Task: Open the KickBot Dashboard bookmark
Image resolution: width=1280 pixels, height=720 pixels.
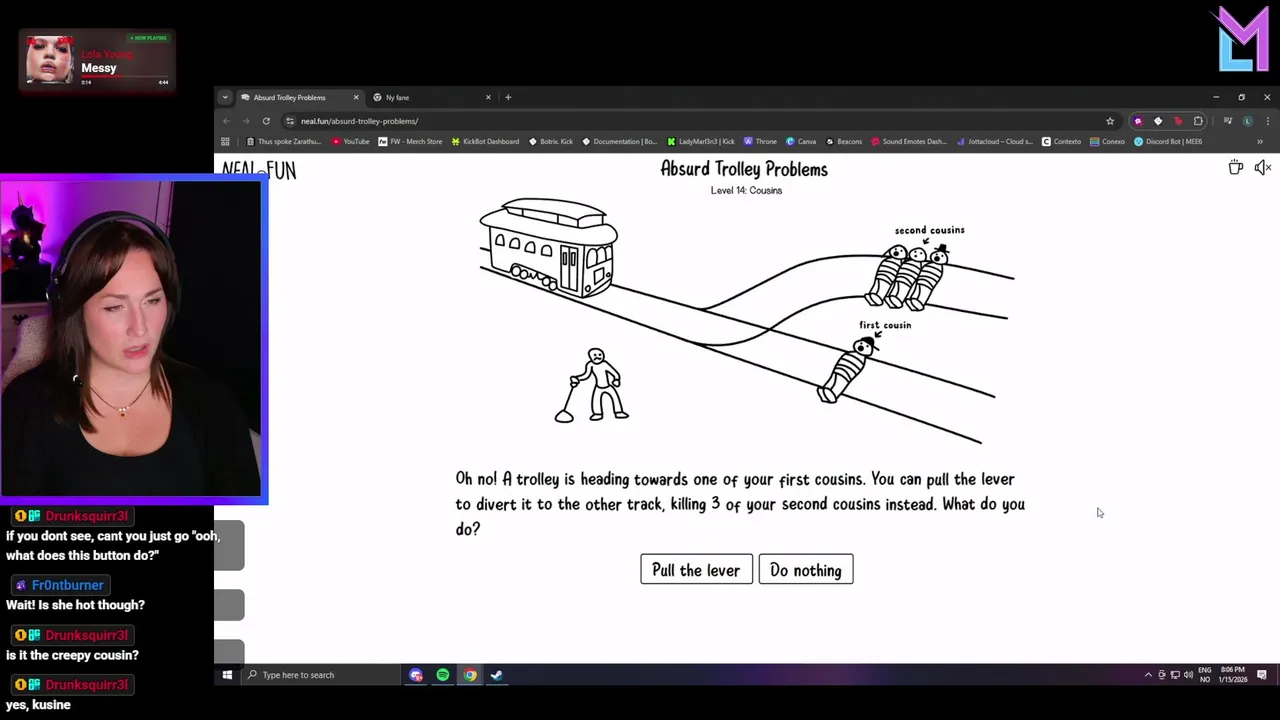Action: pos(485,141)
